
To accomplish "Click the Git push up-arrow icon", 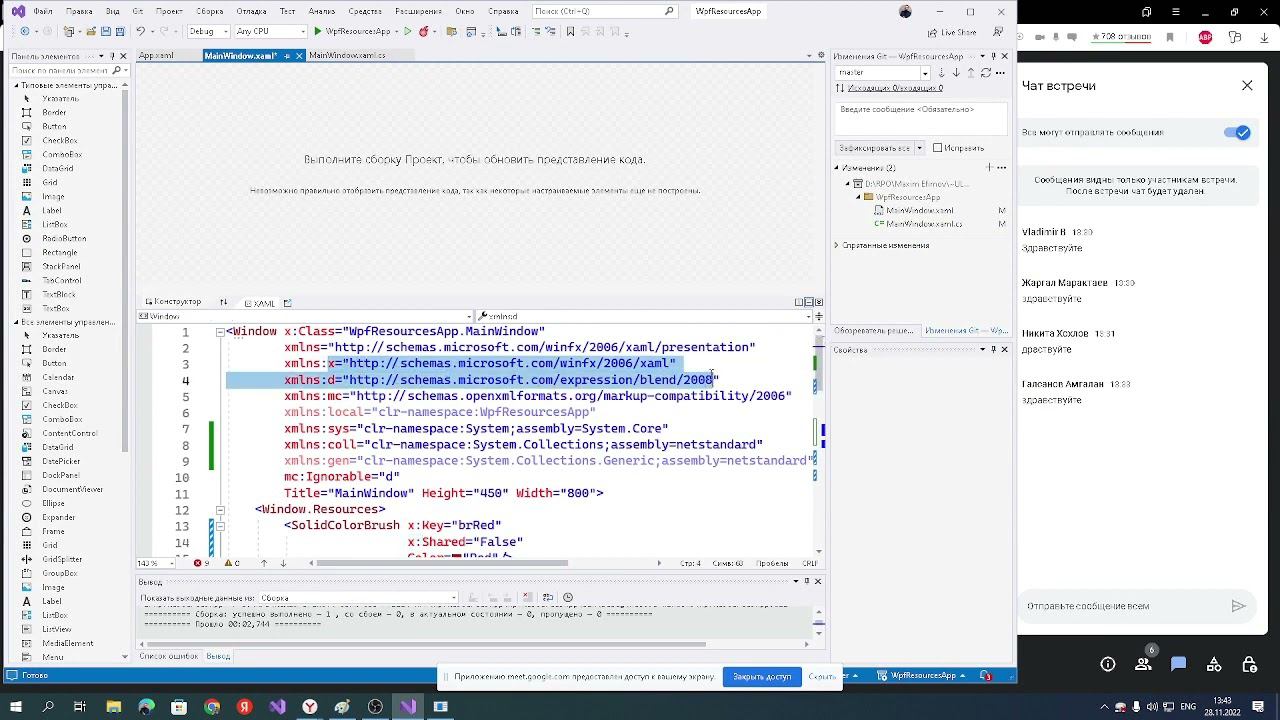I will (x=970, y=73).
